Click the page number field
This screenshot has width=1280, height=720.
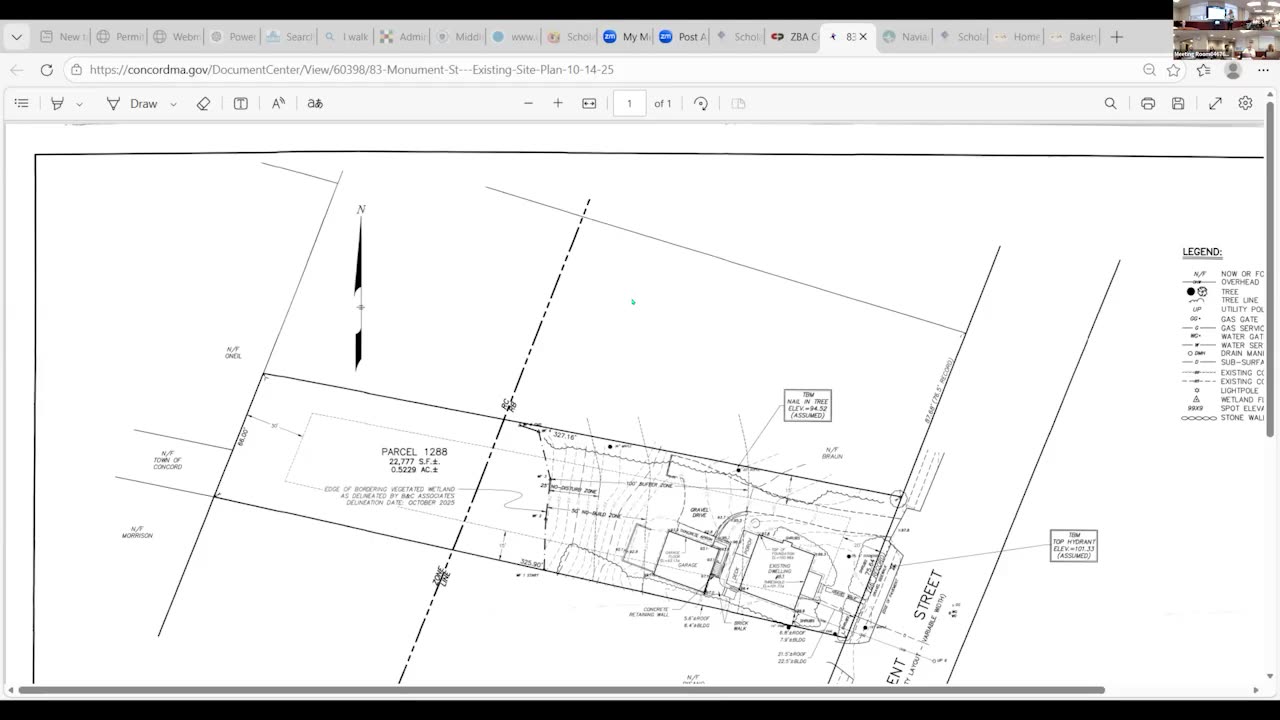point(629,103)
